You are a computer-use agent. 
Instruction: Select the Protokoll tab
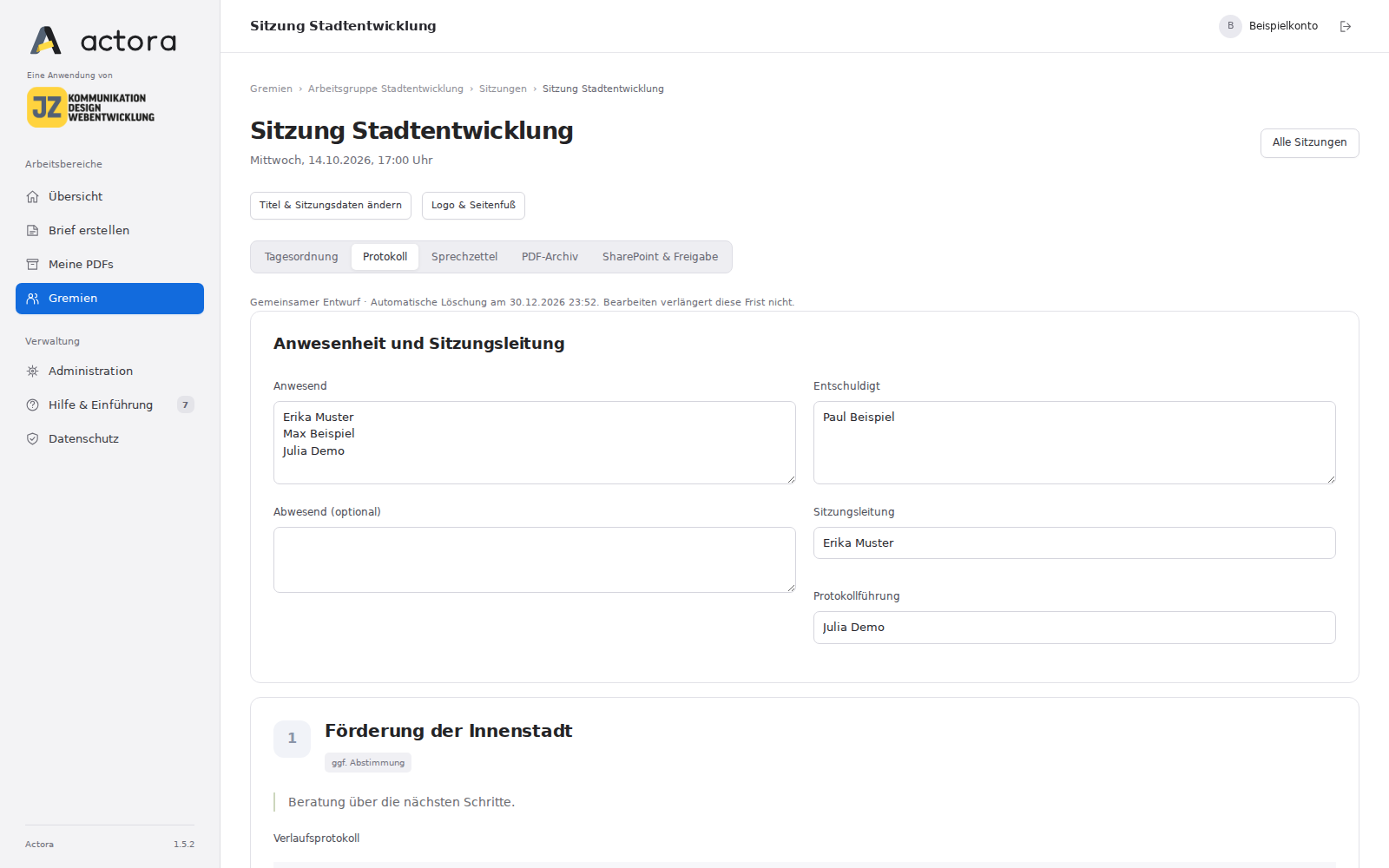[x=385, y=257]
